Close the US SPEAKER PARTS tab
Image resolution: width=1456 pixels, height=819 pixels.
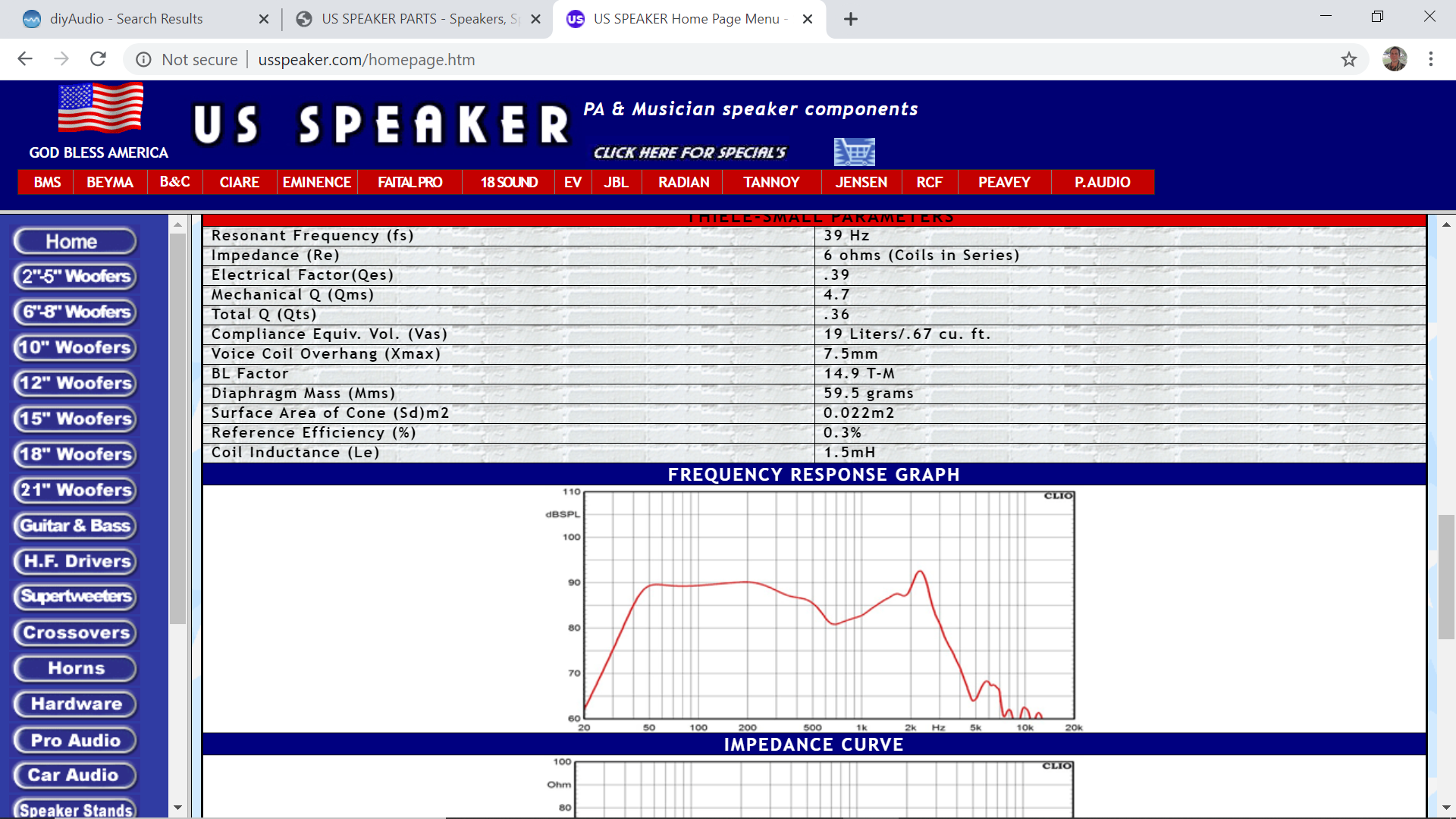click(536, 19)
